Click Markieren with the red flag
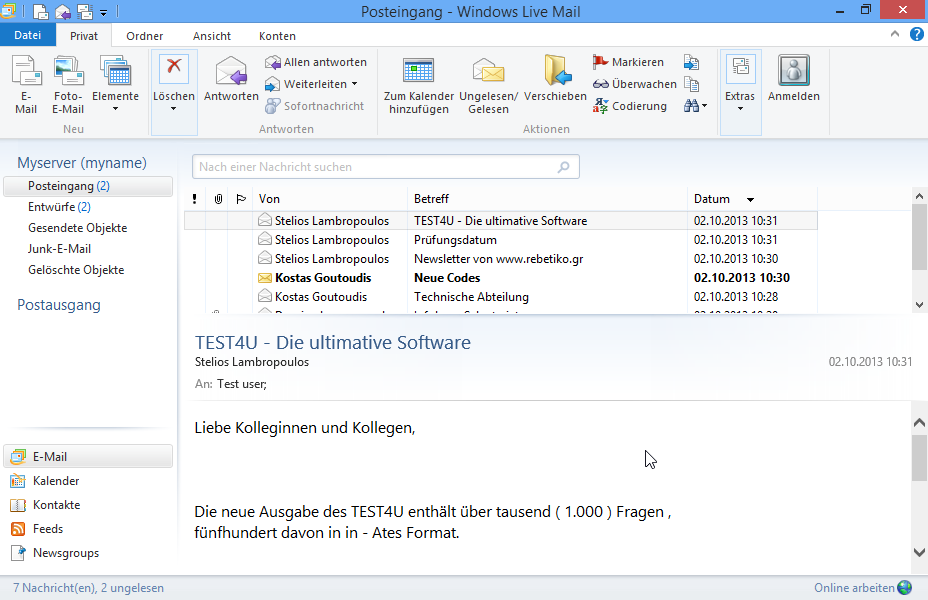The height and width of the screenshot is (600, 928). tap(628, 62)
